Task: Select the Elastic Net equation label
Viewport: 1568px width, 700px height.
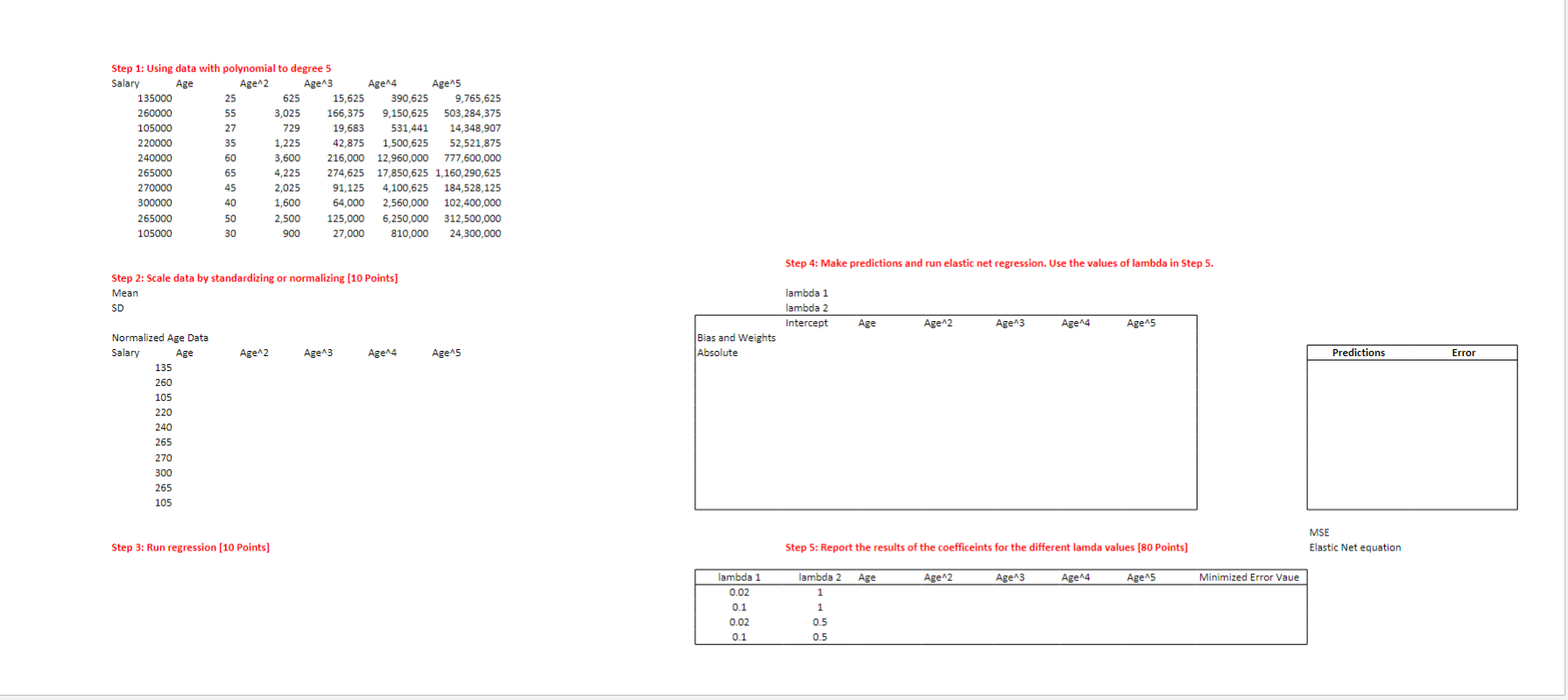Action: (x=1354, y=548)
